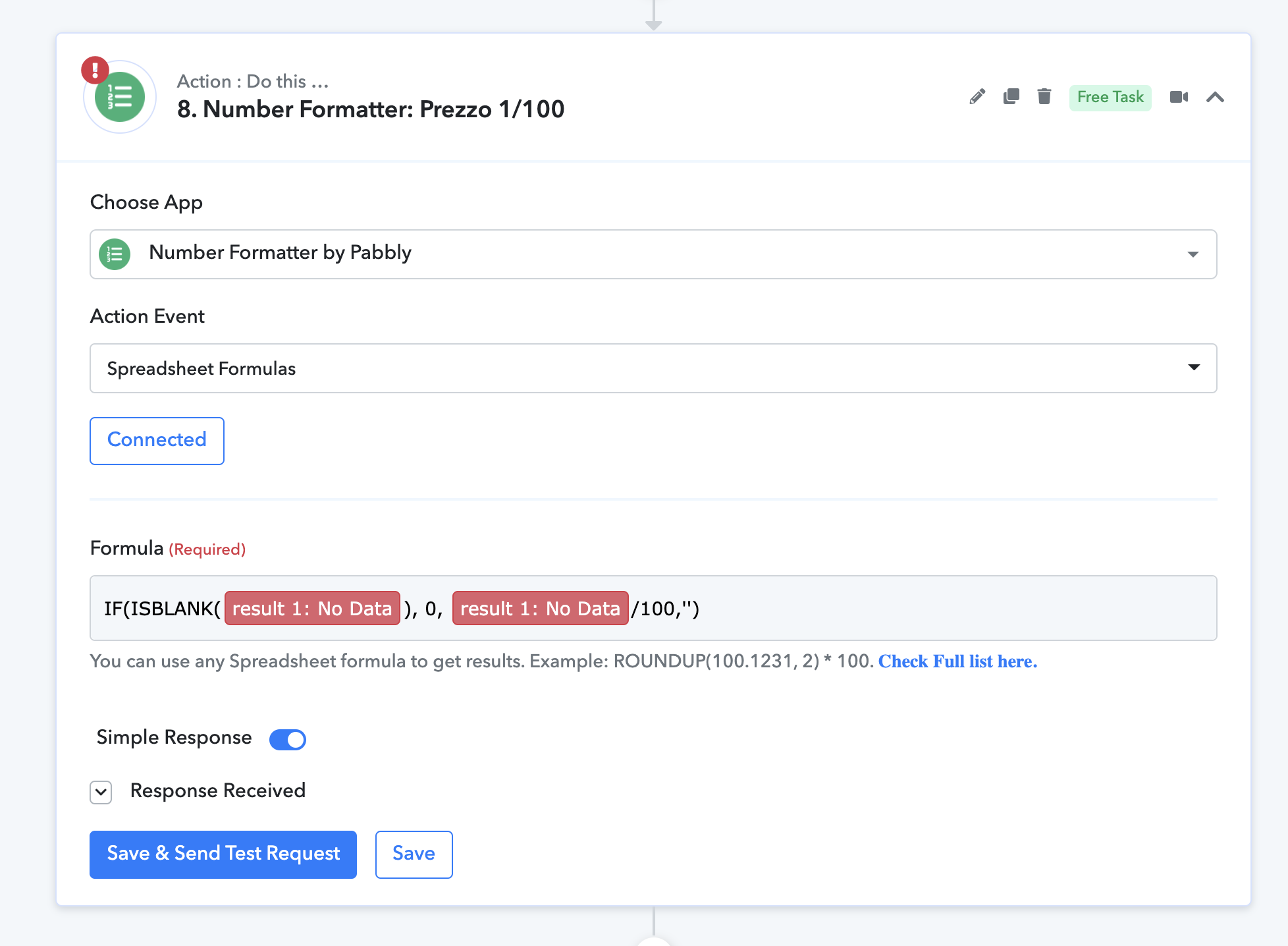Click the edit pencil icon
The height and width of the screenshot is (946, 1288).
976,97
